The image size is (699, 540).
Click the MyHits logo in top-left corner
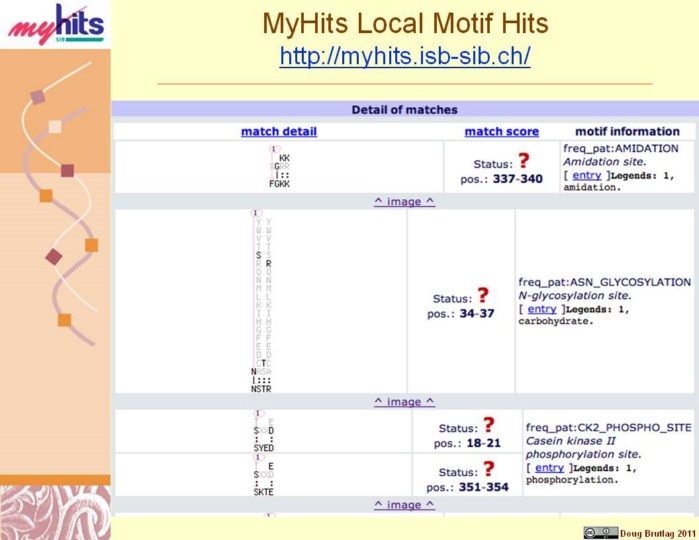(55, 24)
